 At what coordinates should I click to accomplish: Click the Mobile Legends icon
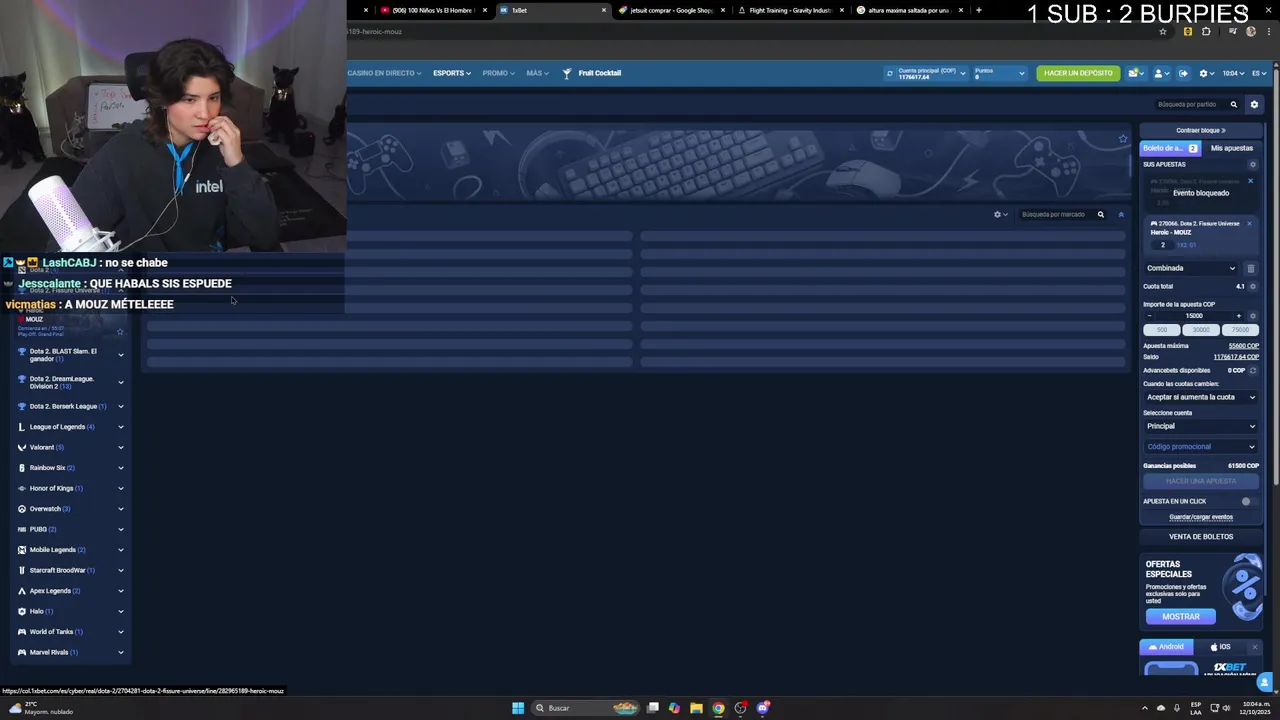[x=22, y=550]
